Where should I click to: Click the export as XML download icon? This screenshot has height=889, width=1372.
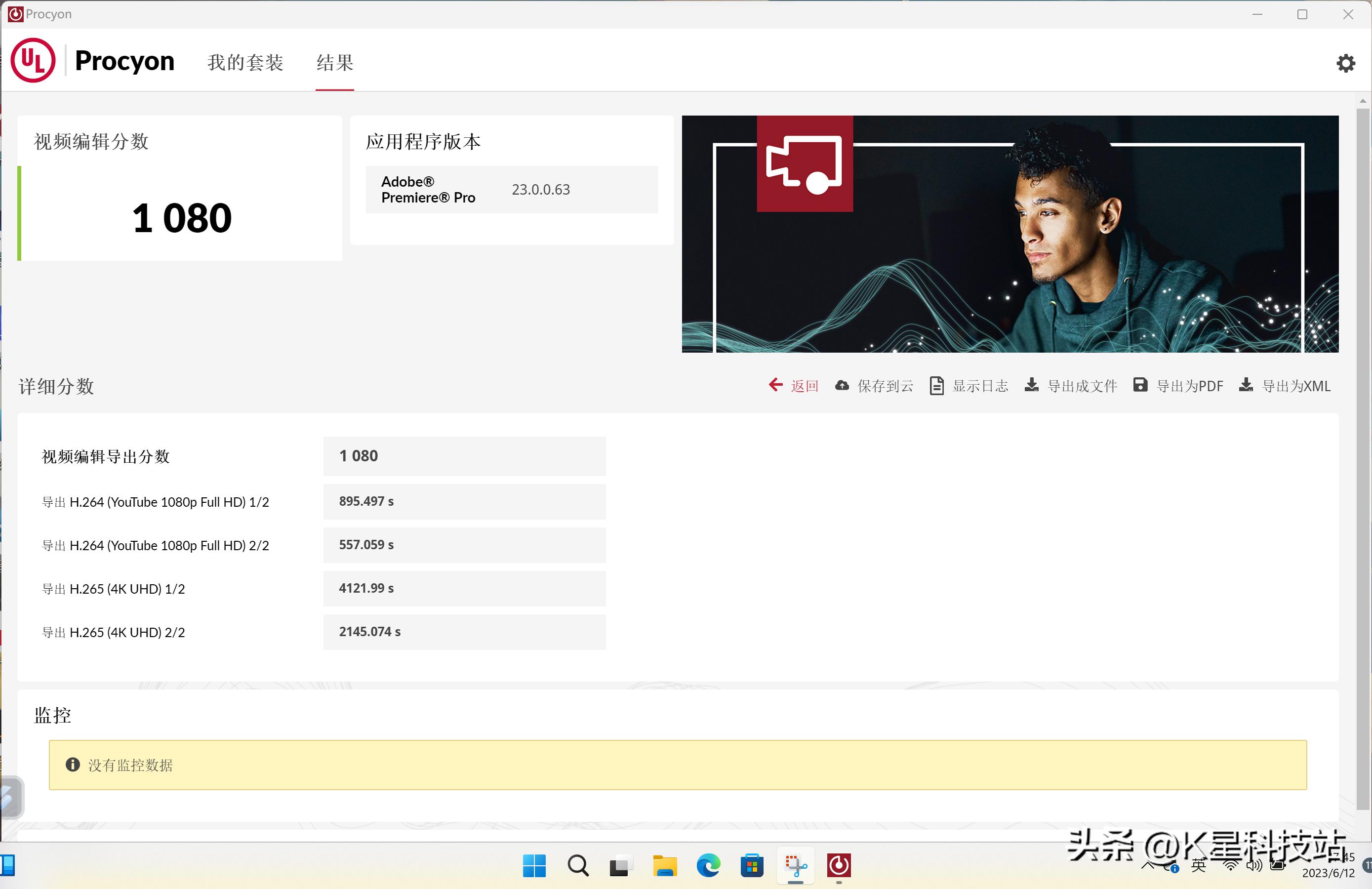1246,385
